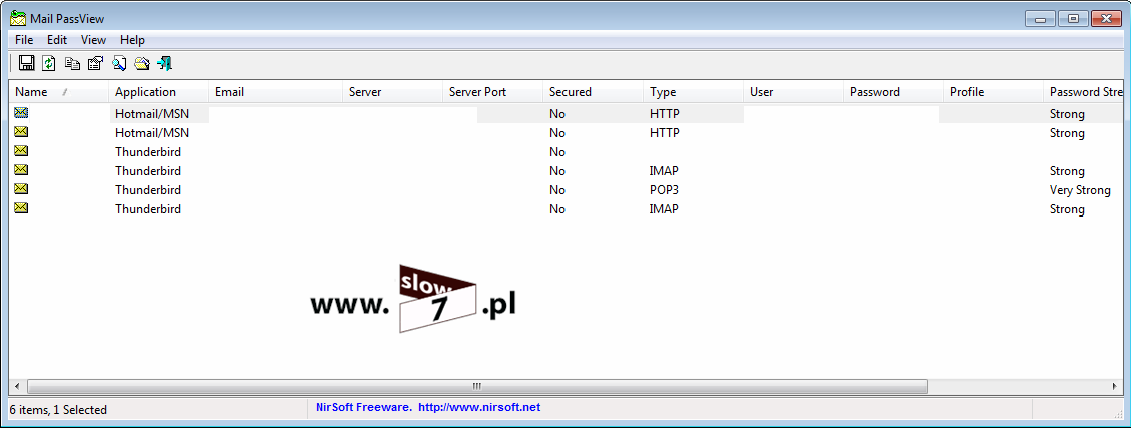This screenshot has height=429, width=1131.
Task: Select the Very Strong password strength cell
Action: pos(1080,190)
